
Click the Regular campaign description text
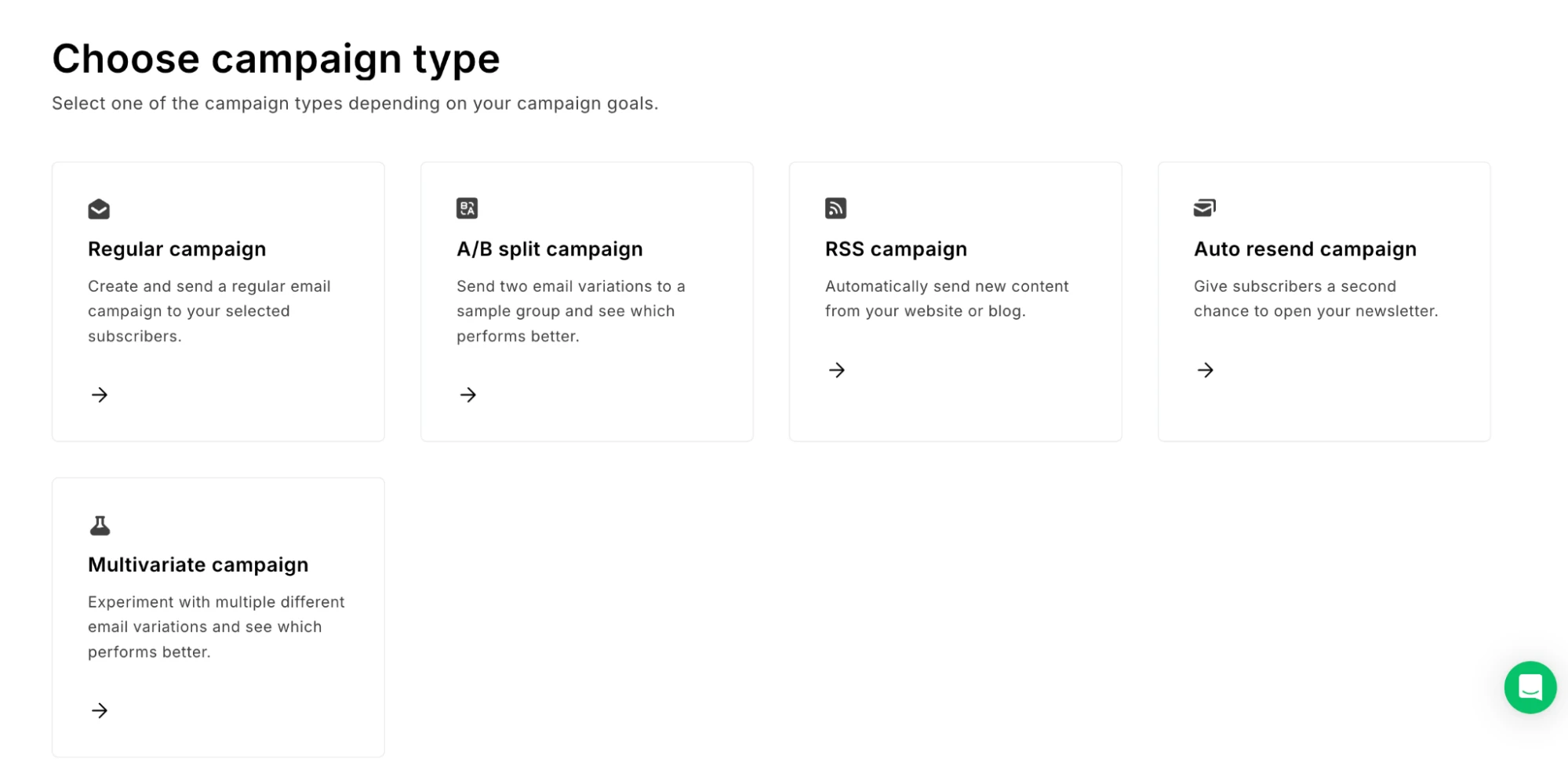click(209, 311)
